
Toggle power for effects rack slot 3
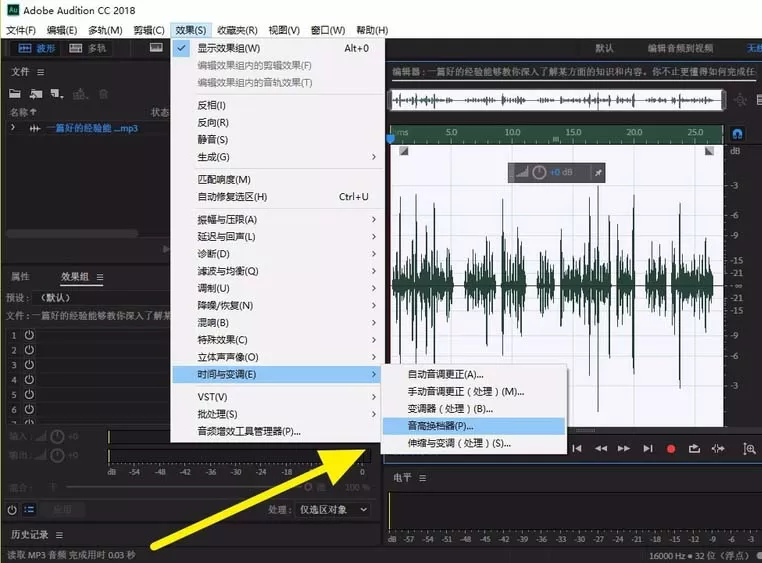[x=29, y=364]
